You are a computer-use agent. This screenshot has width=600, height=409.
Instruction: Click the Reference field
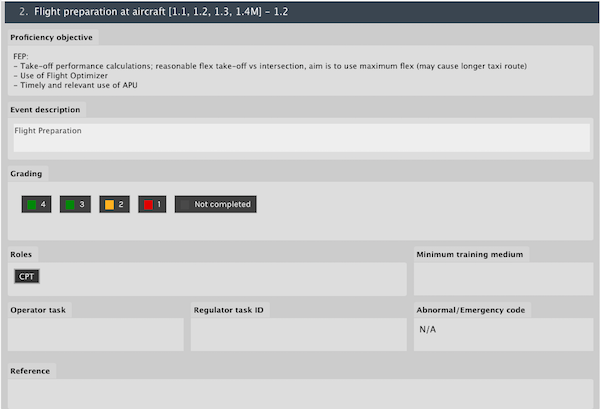(x=300, y=394)
